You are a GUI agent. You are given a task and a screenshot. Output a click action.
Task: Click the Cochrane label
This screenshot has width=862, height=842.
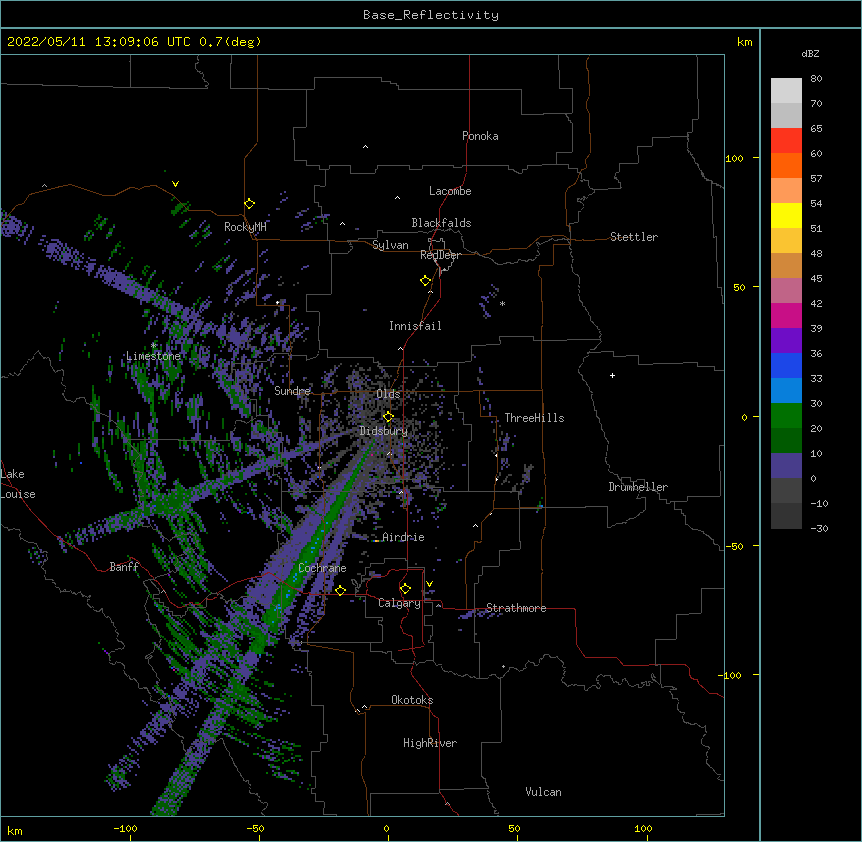coord(322,568)
